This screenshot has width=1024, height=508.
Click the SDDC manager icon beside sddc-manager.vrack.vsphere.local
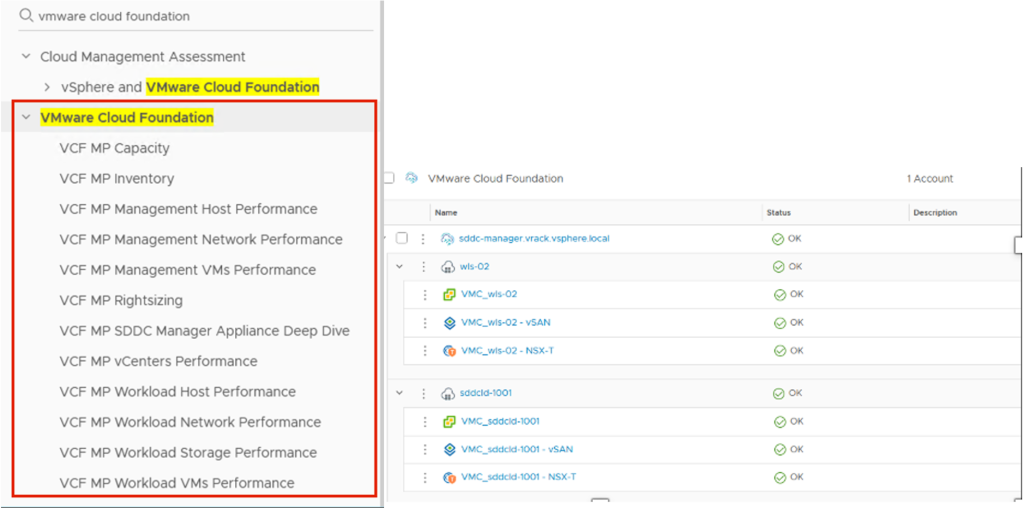click(449, 239)
